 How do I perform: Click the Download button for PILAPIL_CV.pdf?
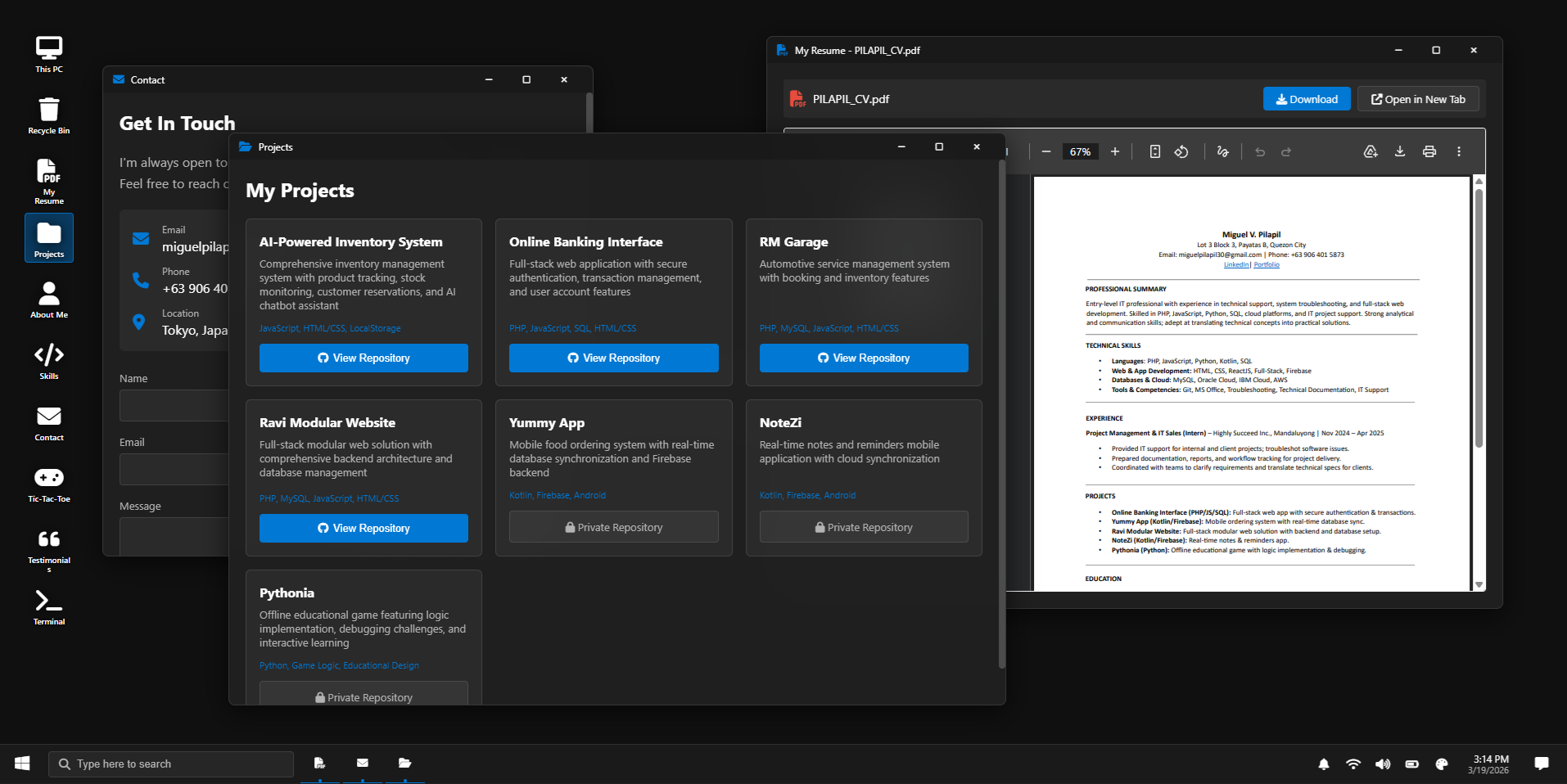click(x=1307, y=98)
